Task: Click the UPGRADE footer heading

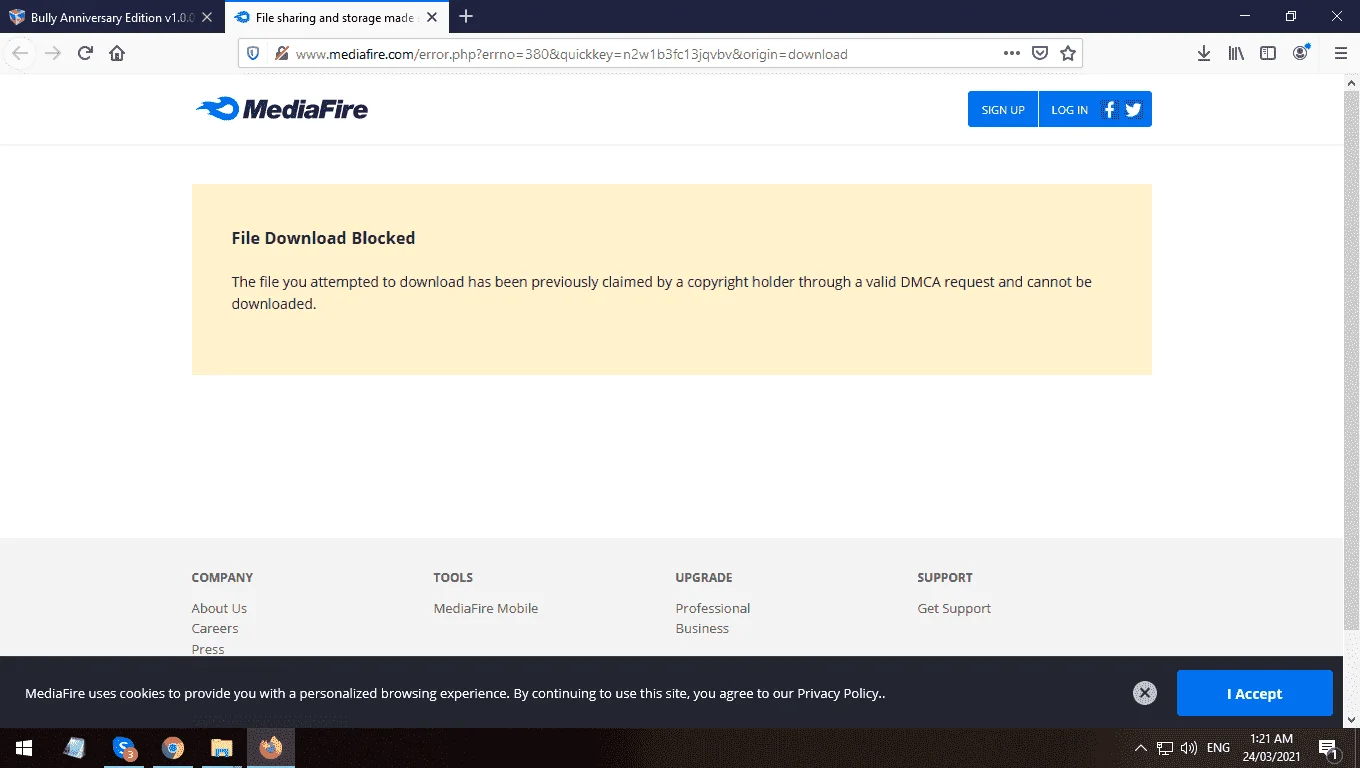Action: pyautogui.click(x=704, y=577)
